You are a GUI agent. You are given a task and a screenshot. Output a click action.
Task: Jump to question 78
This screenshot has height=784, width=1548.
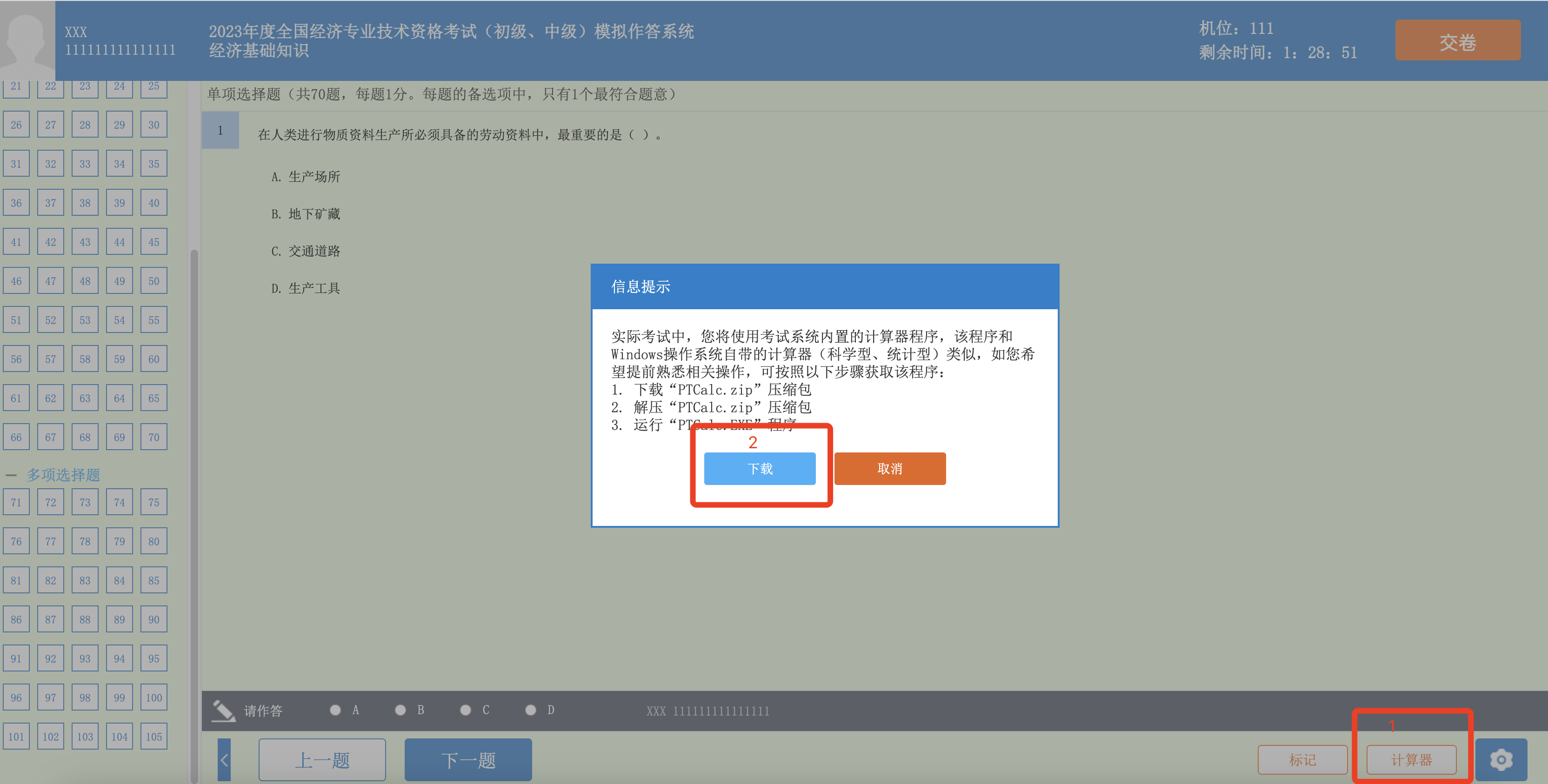tap(85, 541)
